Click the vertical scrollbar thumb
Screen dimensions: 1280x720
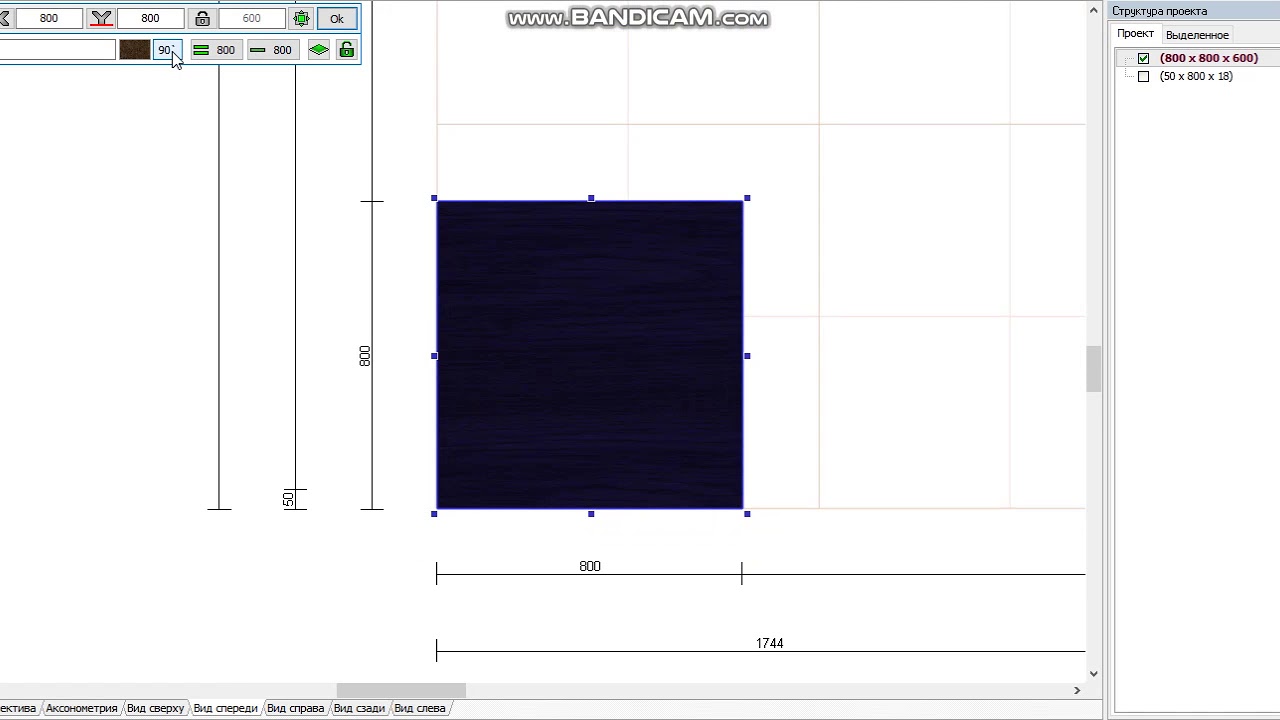click(x=1094, y=369)
